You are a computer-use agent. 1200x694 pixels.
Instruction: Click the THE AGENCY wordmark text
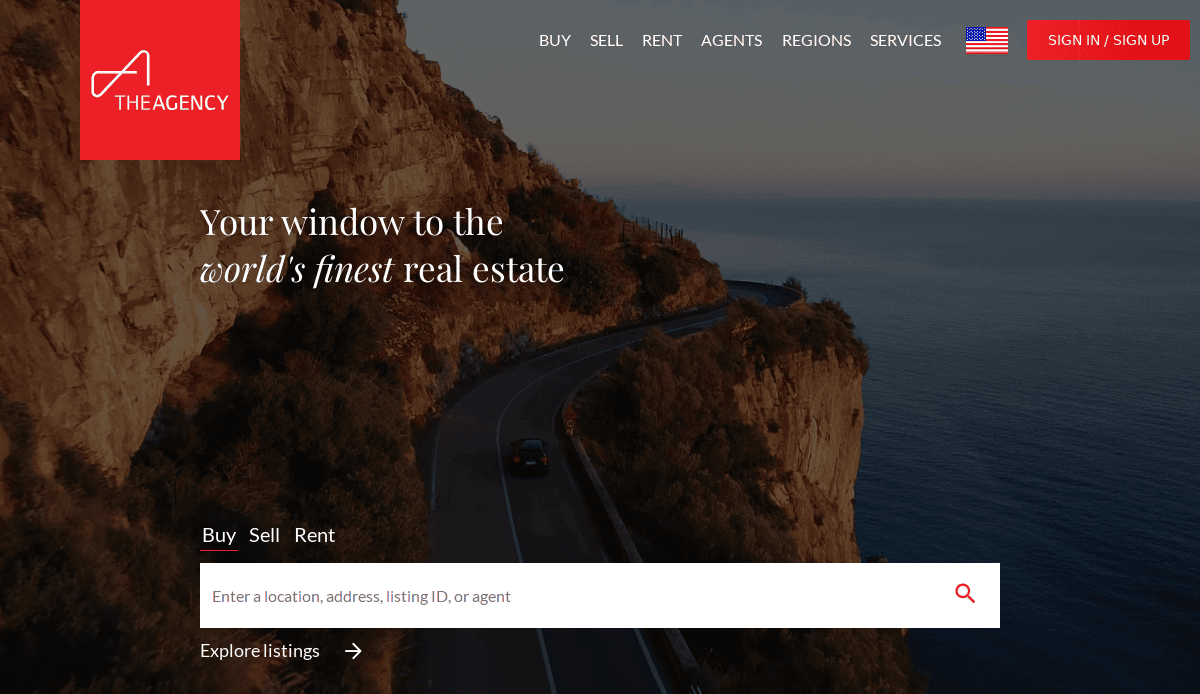coord(172,102)
